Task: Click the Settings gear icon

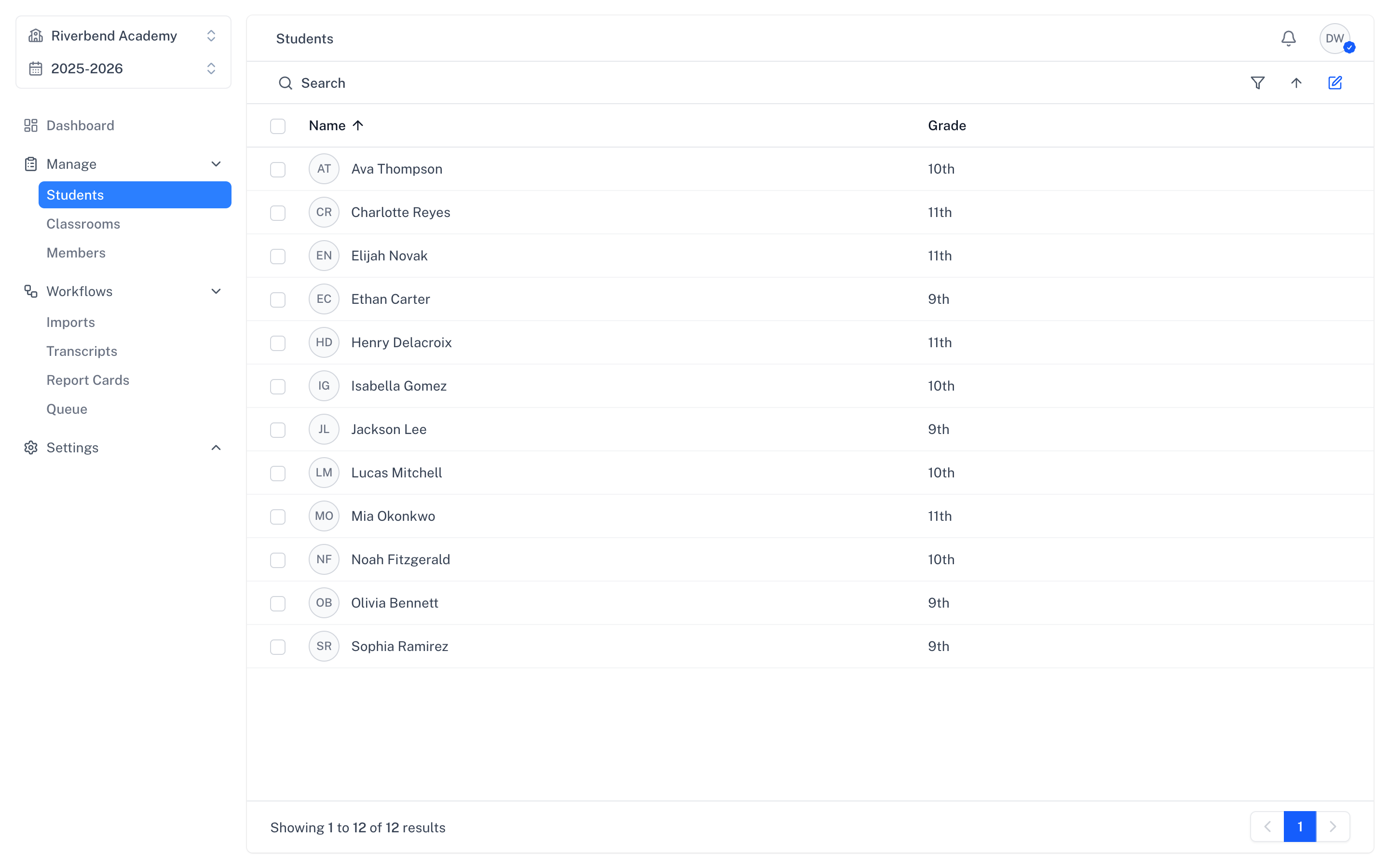Action: 31,447
